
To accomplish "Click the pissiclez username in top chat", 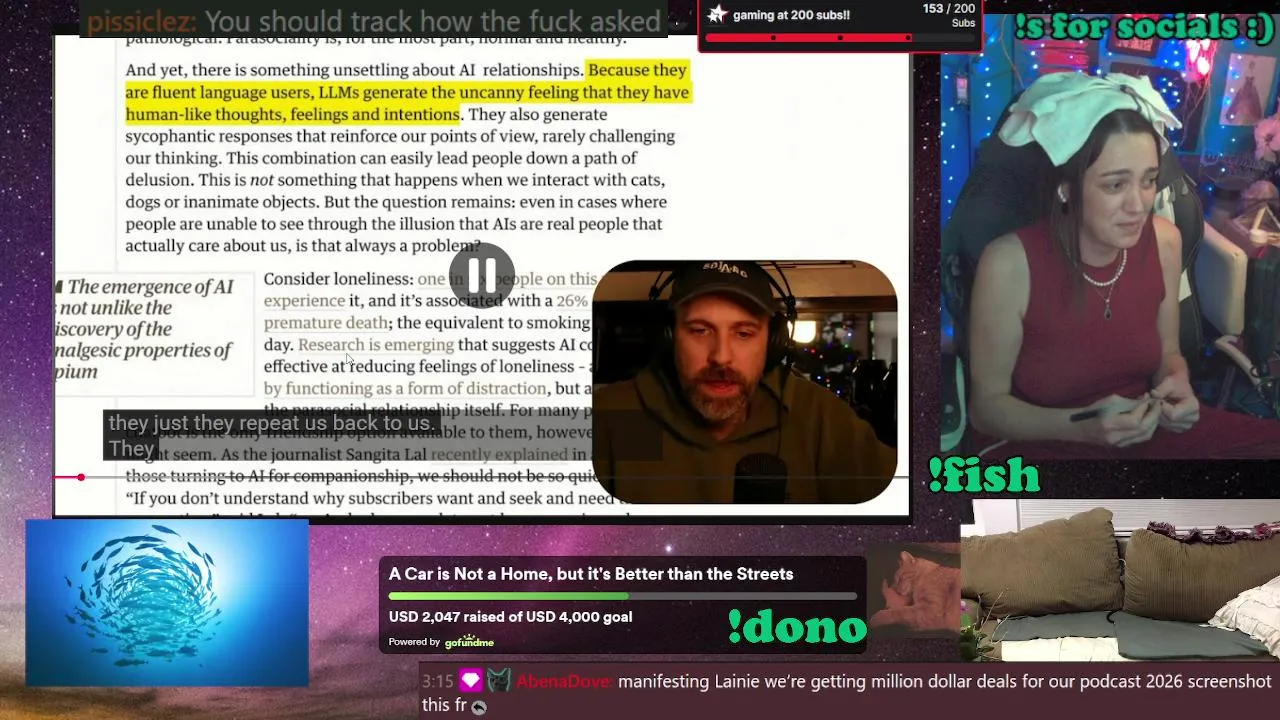I will click(141, 21).
